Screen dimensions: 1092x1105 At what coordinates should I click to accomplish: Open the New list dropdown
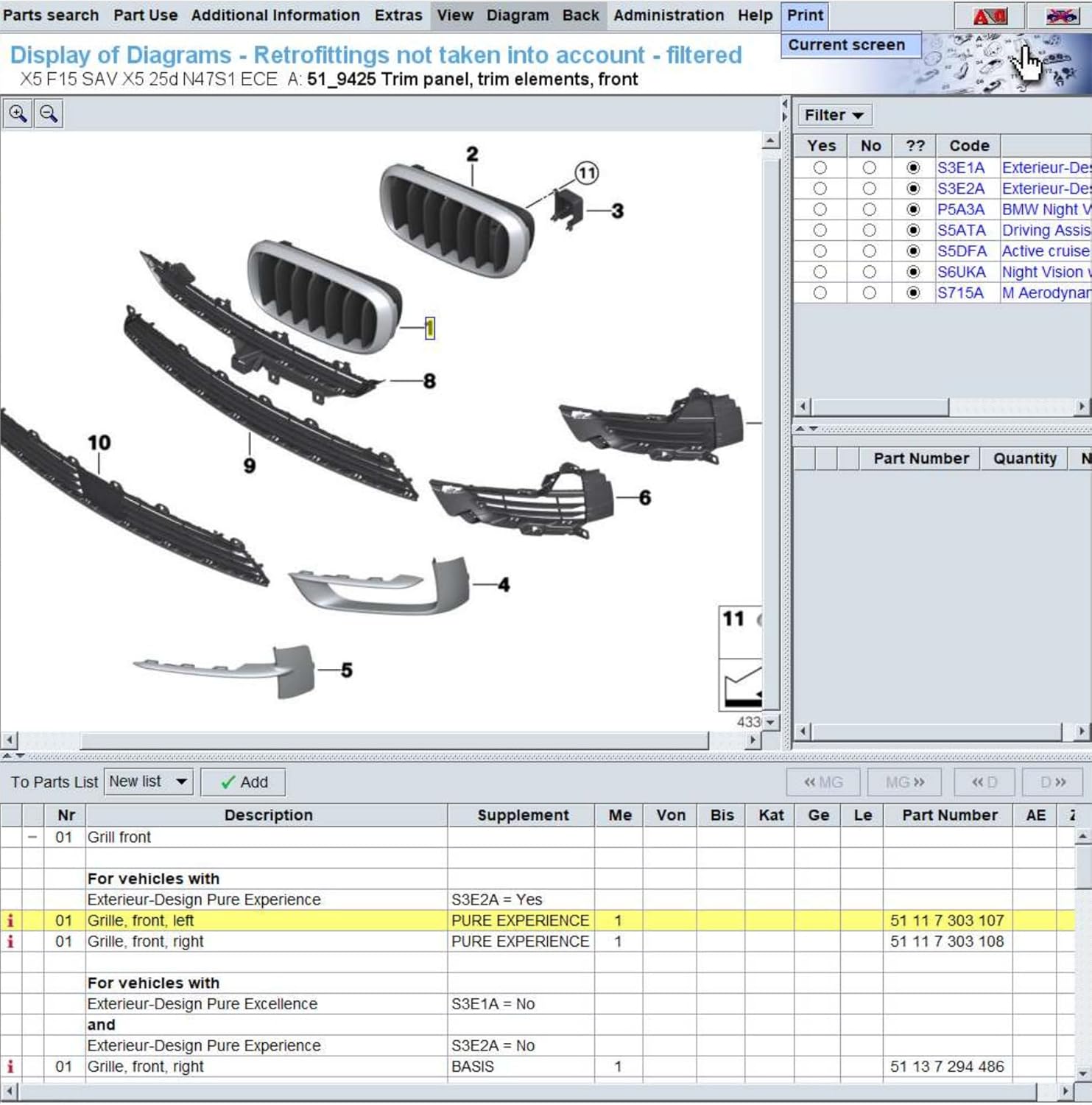tap(148, 782)
